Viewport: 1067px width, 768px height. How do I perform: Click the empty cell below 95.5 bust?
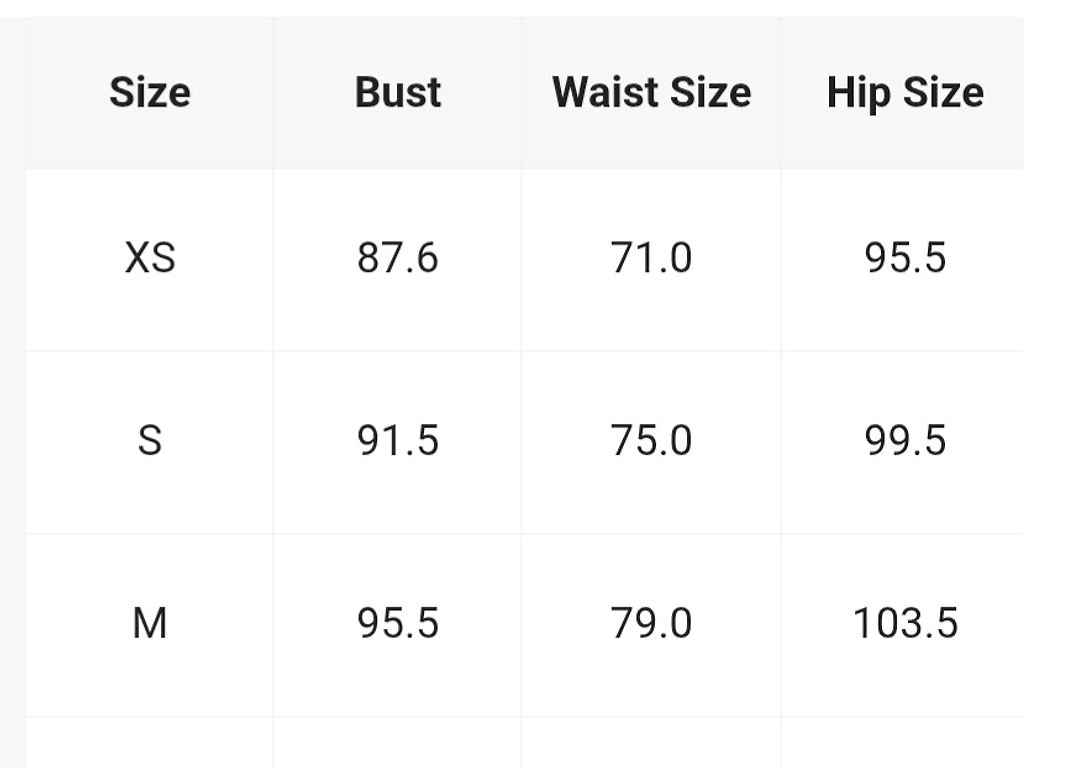coord(398,743)
